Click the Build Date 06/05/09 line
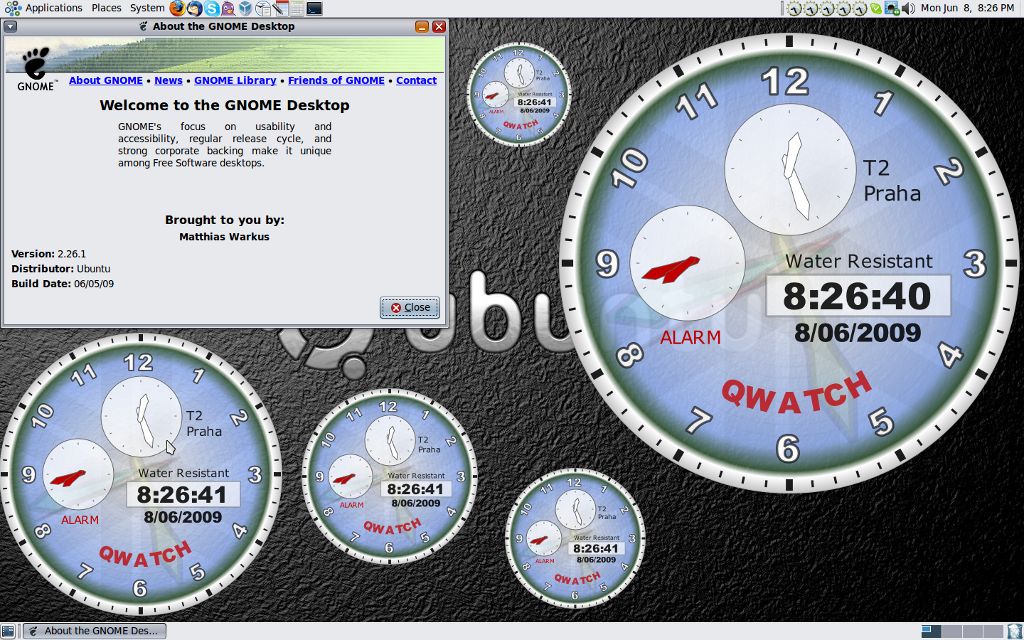 click(x=63, y=284)
